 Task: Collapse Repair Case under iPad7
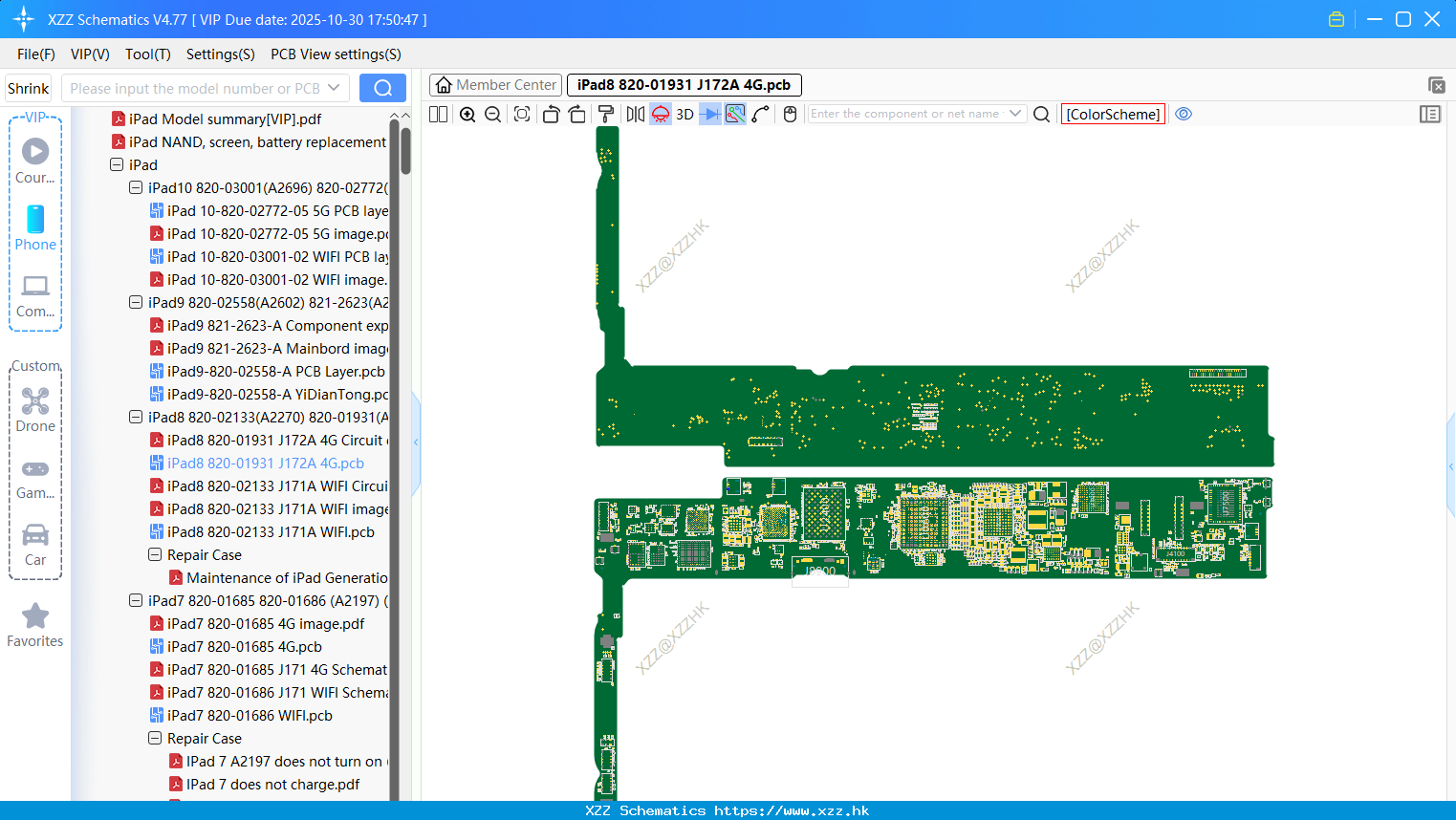(x=155, y=738)
